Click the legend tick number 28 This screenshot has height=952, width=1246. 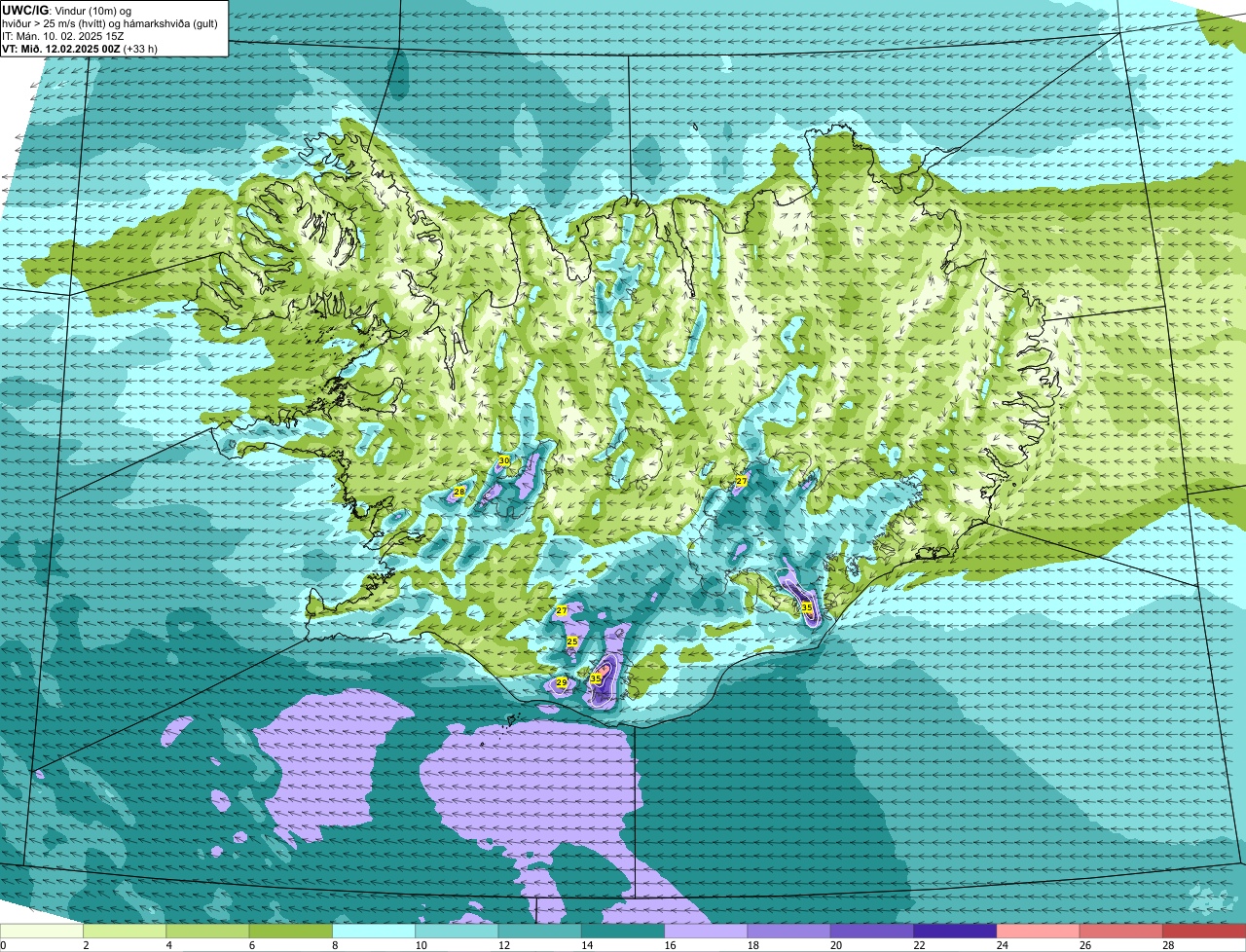[x=1167, y=945]
